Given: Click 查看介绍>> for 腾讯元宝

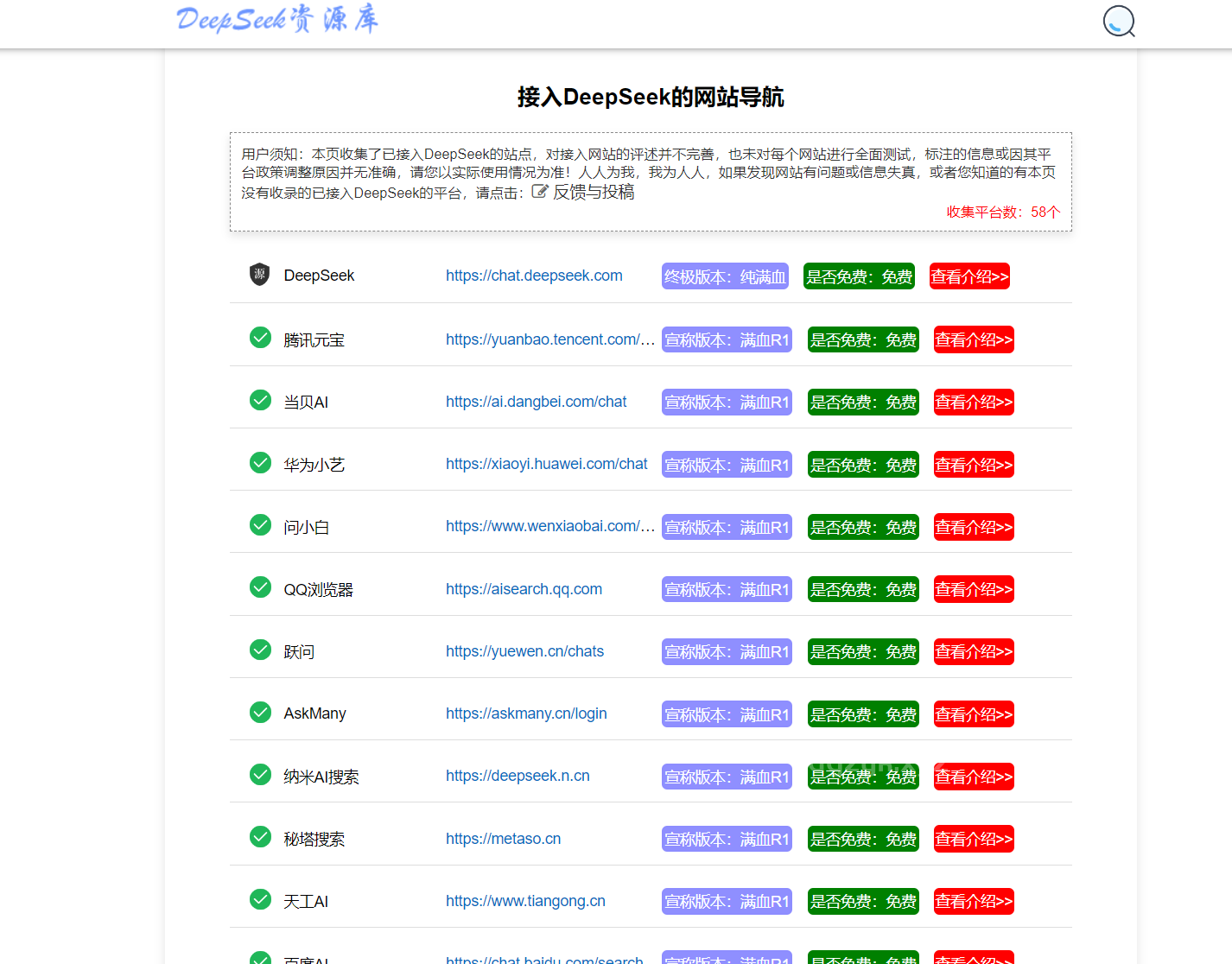Looking at the screenshot, I should [974, 339].
